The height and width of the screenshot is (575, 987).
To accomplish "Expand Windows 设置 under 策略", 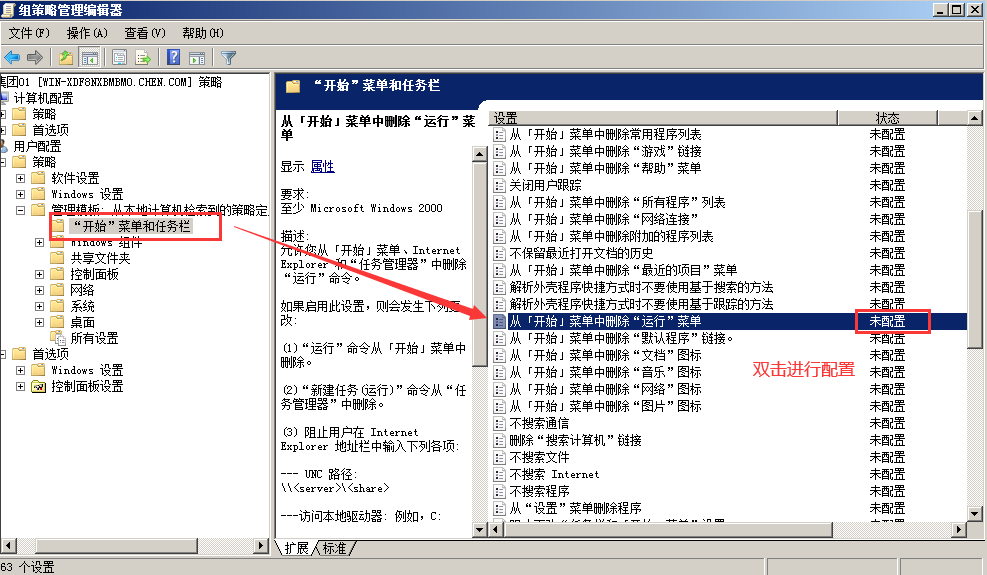I will [x=21, y=195].
